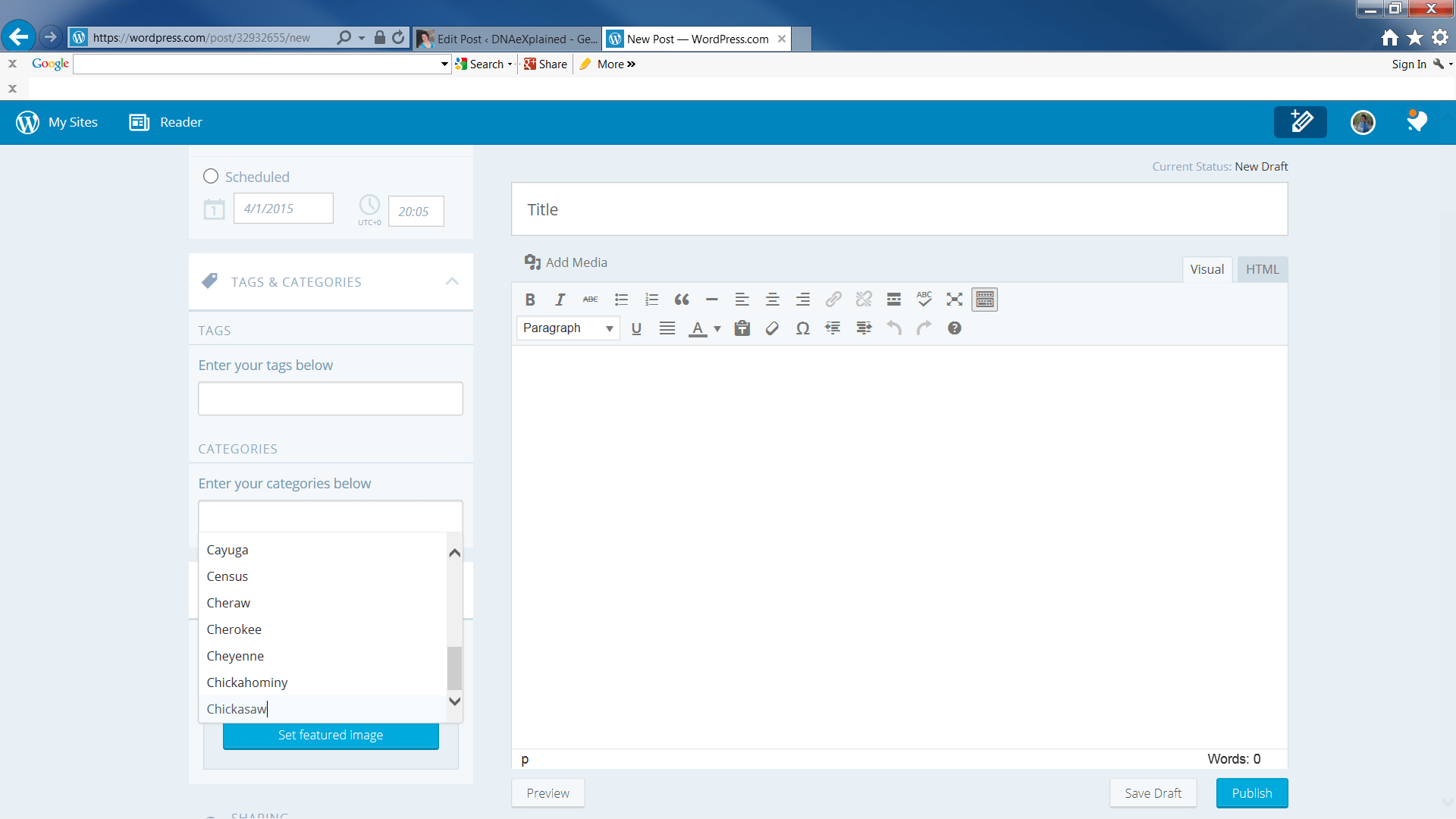The height and width of the screenshot is (819, 1456).
Task: Click the italic formatting icon
Action: pyautogui.click(x=560, y=300)
